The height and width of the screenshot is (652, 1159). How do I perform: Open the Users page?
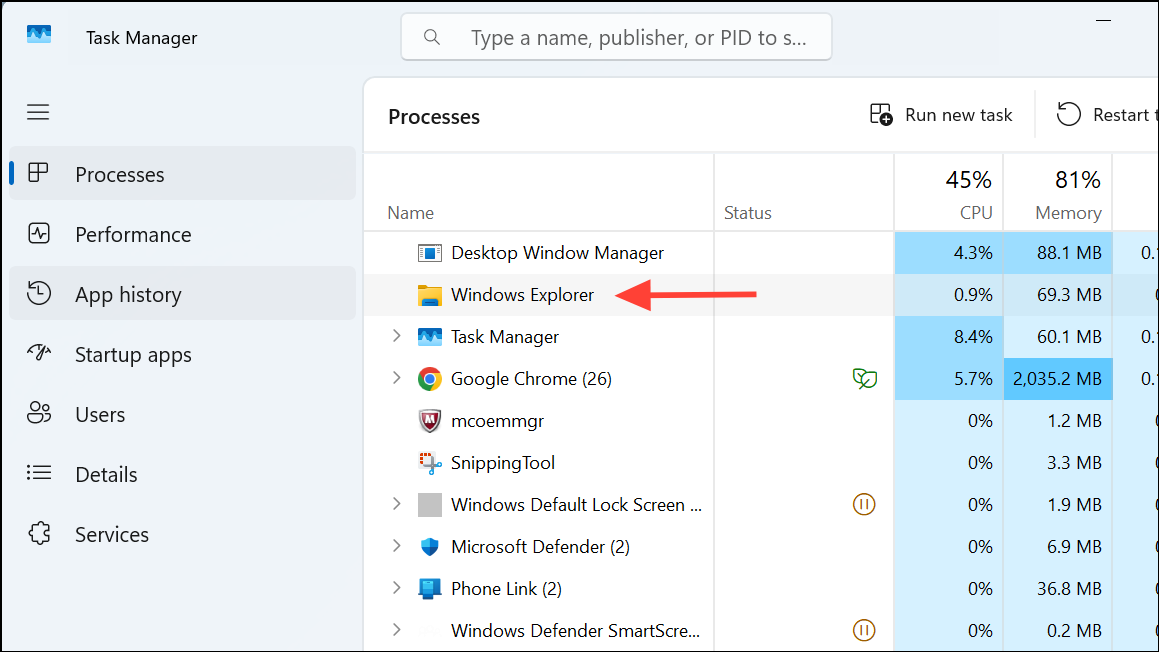pos(183,414)
